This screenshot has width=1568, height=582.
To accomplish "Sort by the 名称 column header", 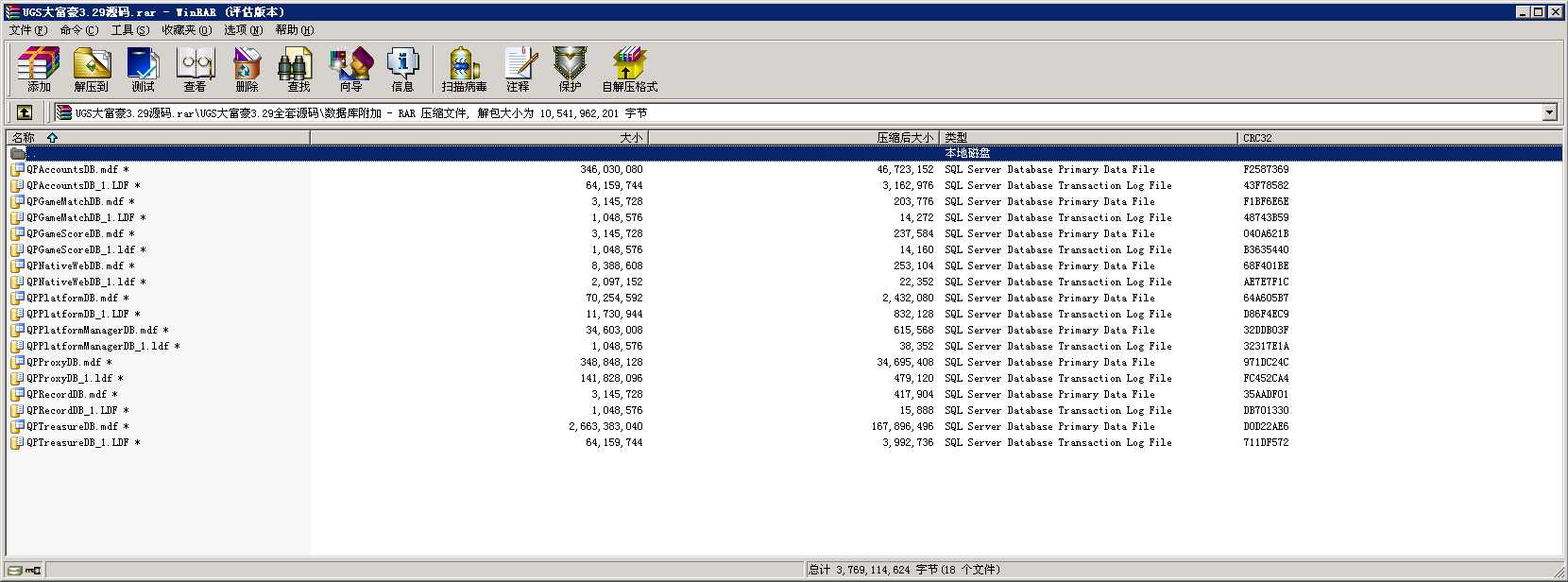I will (159, 138).
